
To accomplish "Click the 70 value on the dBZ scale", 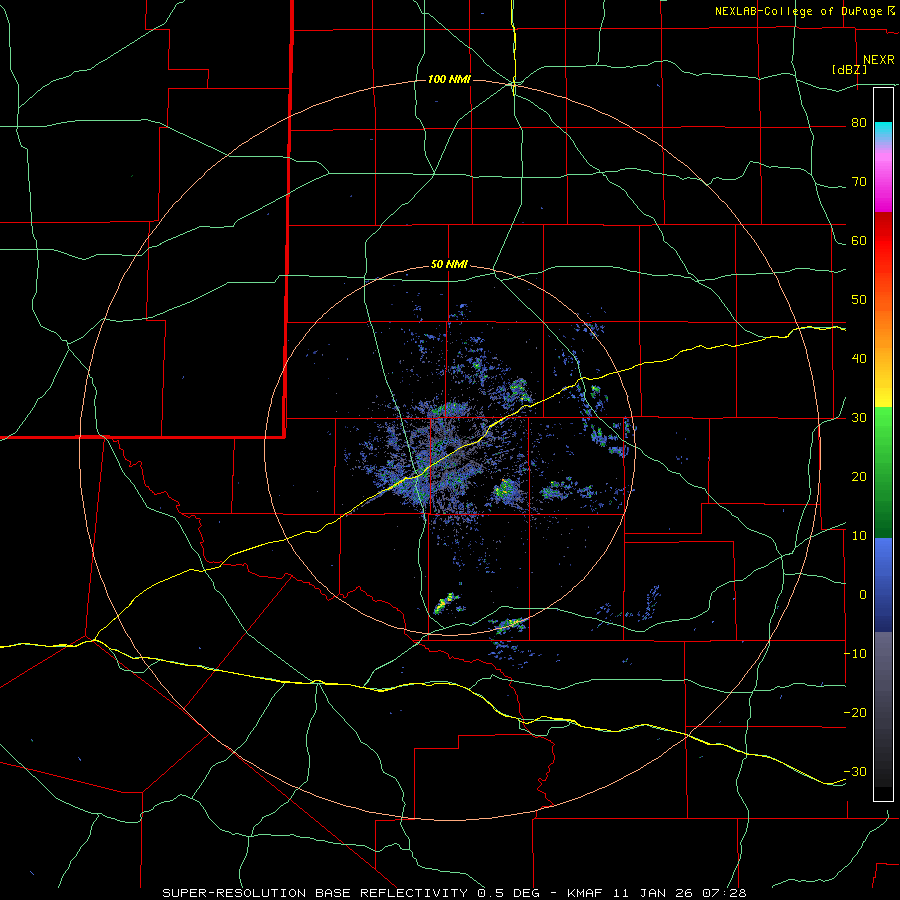I will (859, 182).
